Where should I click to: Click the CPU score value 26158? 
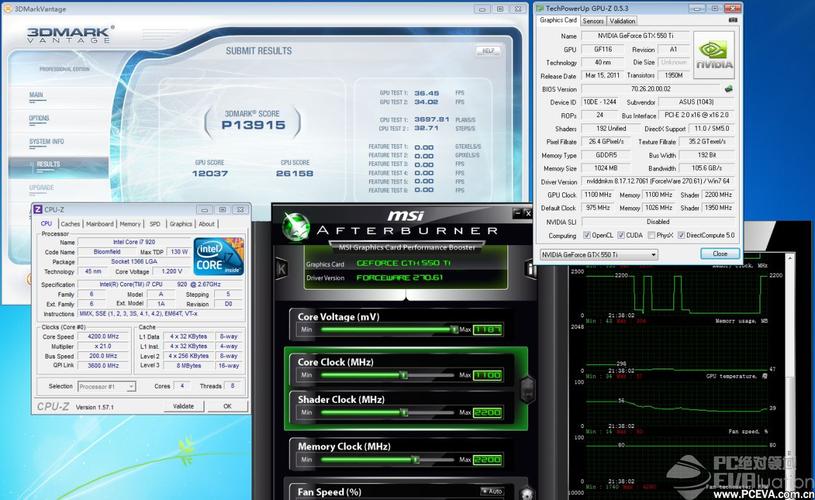click(x=295, y=173)
